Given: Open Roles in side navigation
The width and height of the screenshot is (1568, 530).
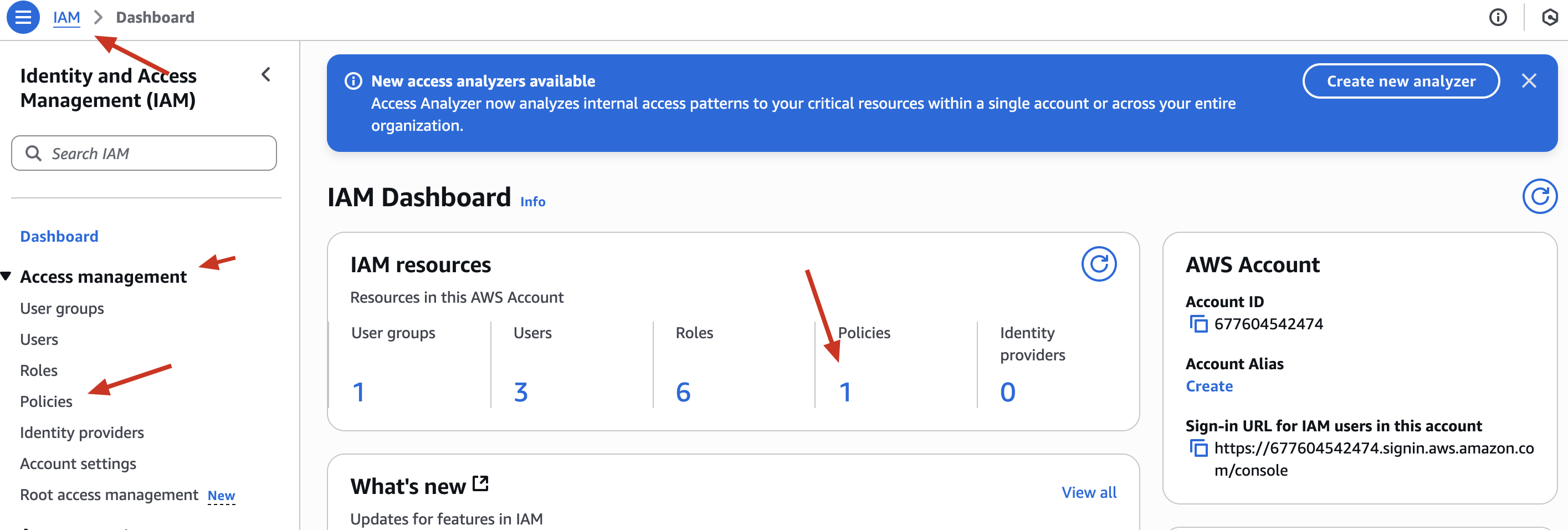Looking at the screenshot, I should point(39,370).
